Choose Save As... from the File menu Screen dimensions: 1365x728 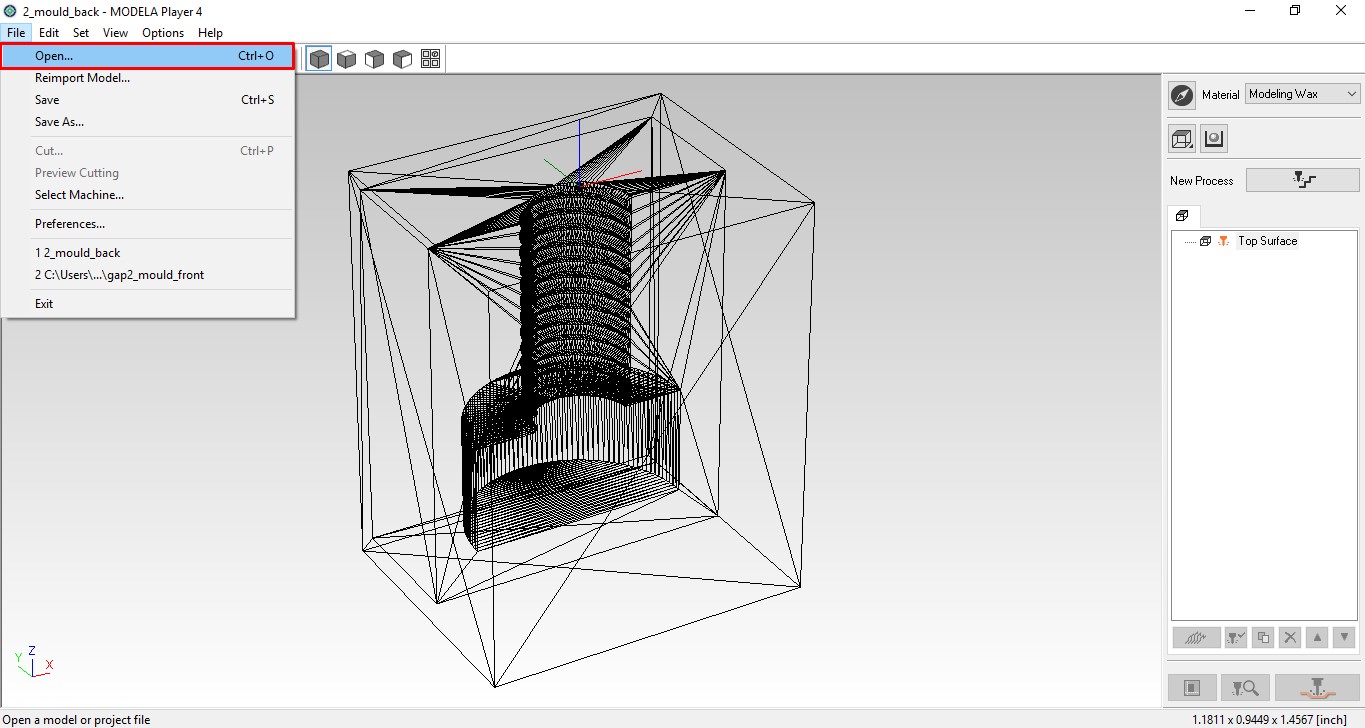point(147,122)
